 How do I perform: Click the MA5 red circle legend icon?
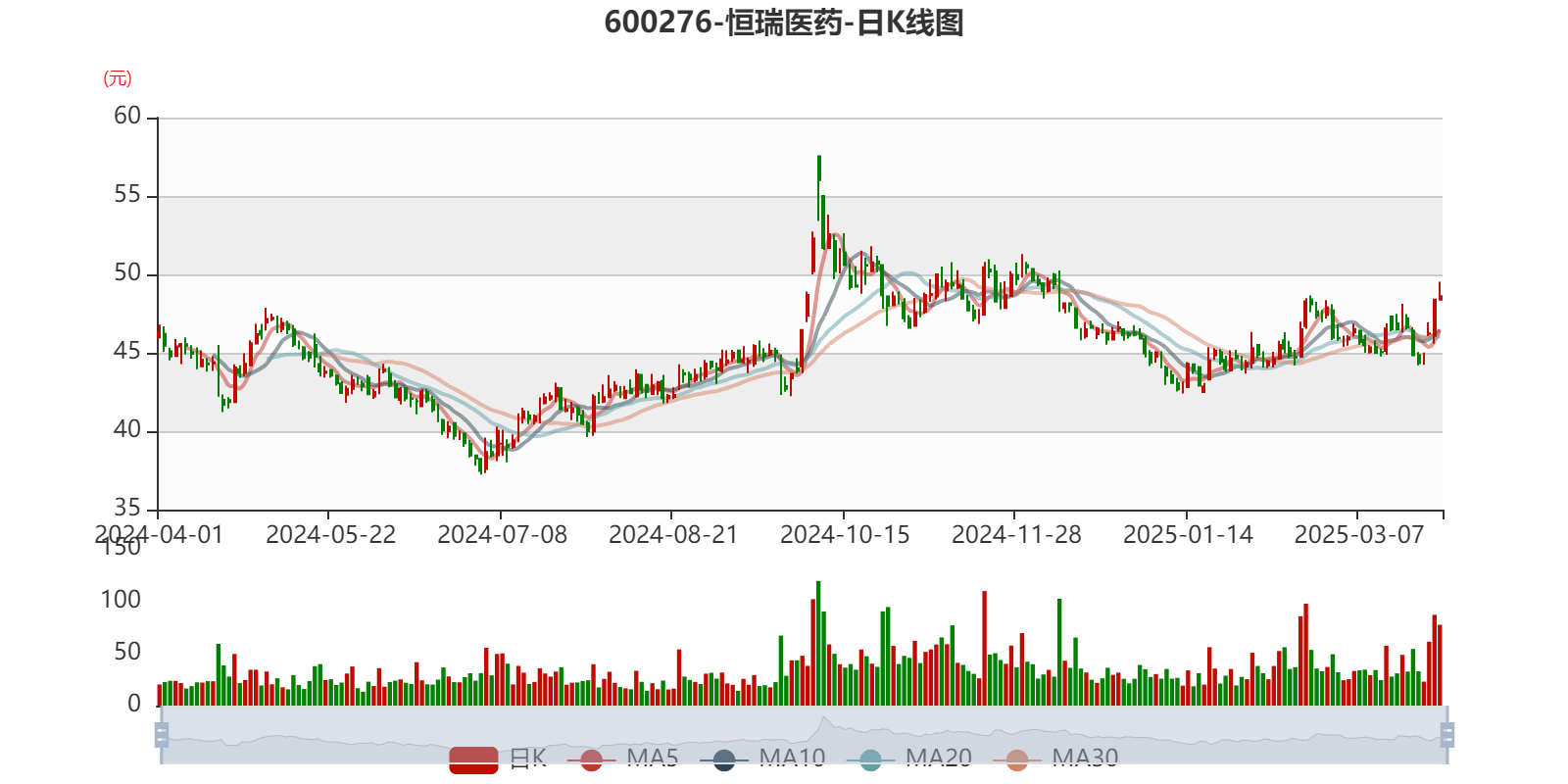point(591,759)
